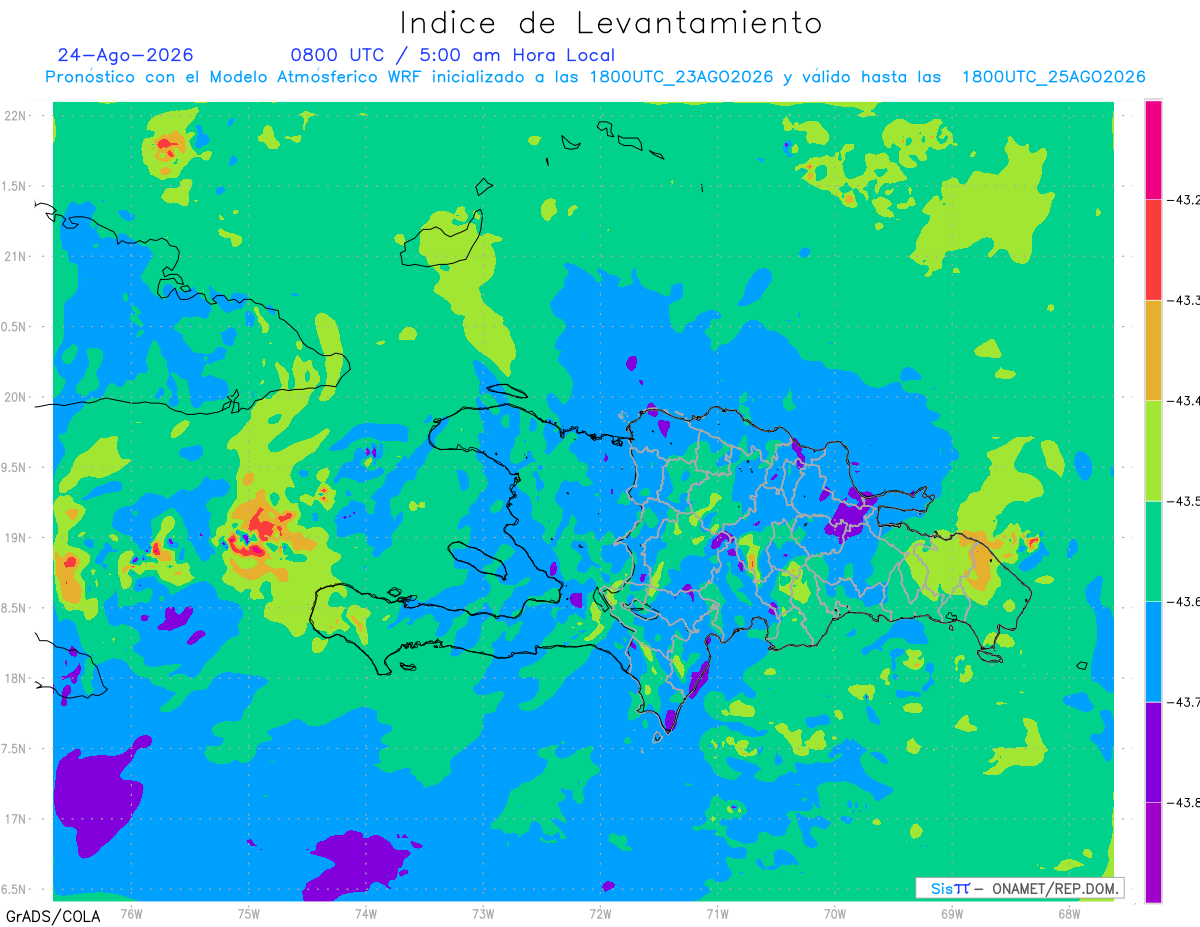Image resolution: width=1200 pixels, height=927 pixels.
Task: Click the title "Indice de Levantamiento"
Action: [x=611, y=22]
